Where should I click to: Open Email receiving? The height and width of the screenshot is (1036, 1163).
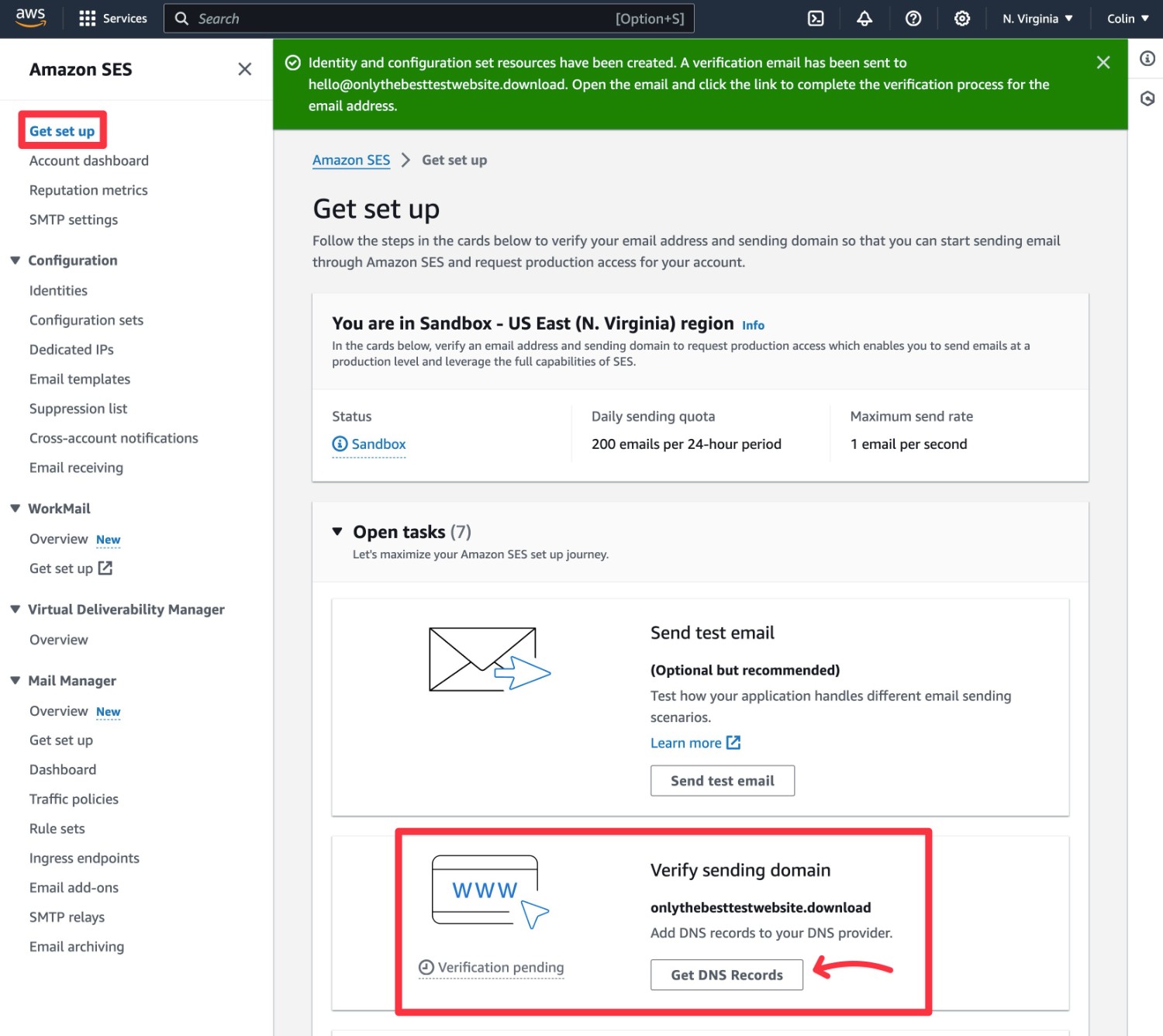[x=76, y=467]
